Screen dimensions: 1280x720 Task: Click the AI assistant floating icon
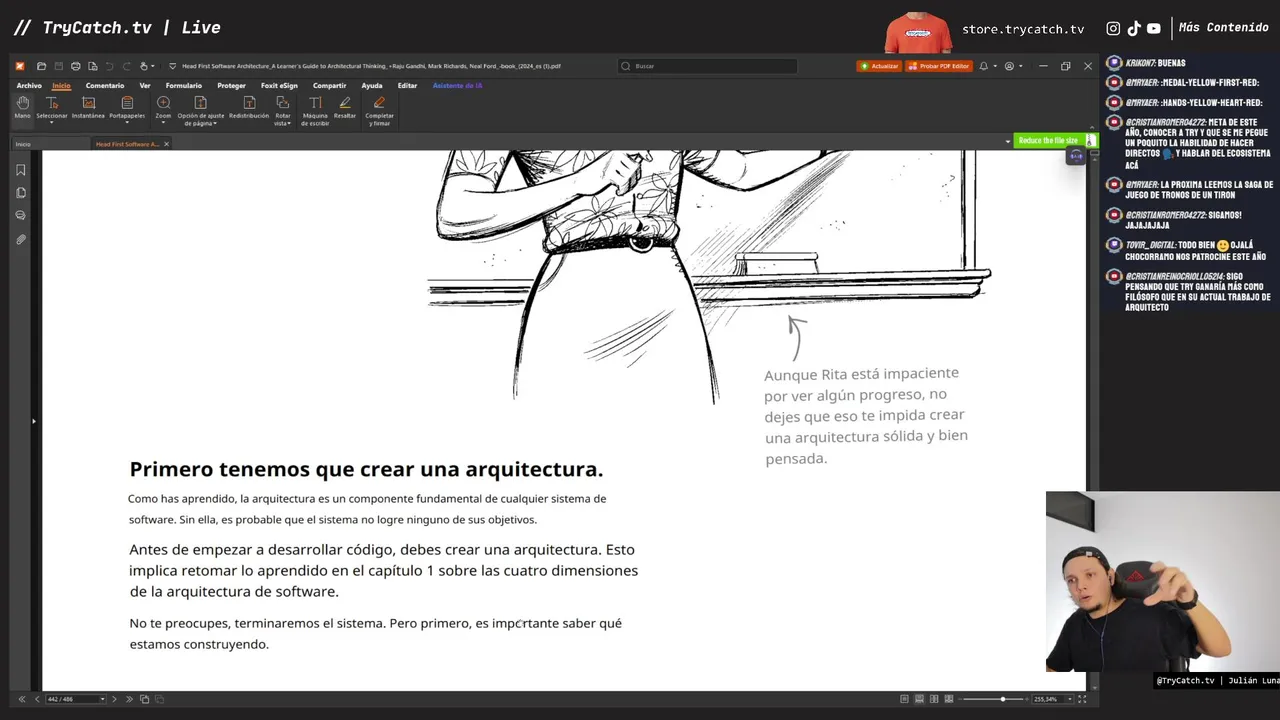coord(1075,156)
